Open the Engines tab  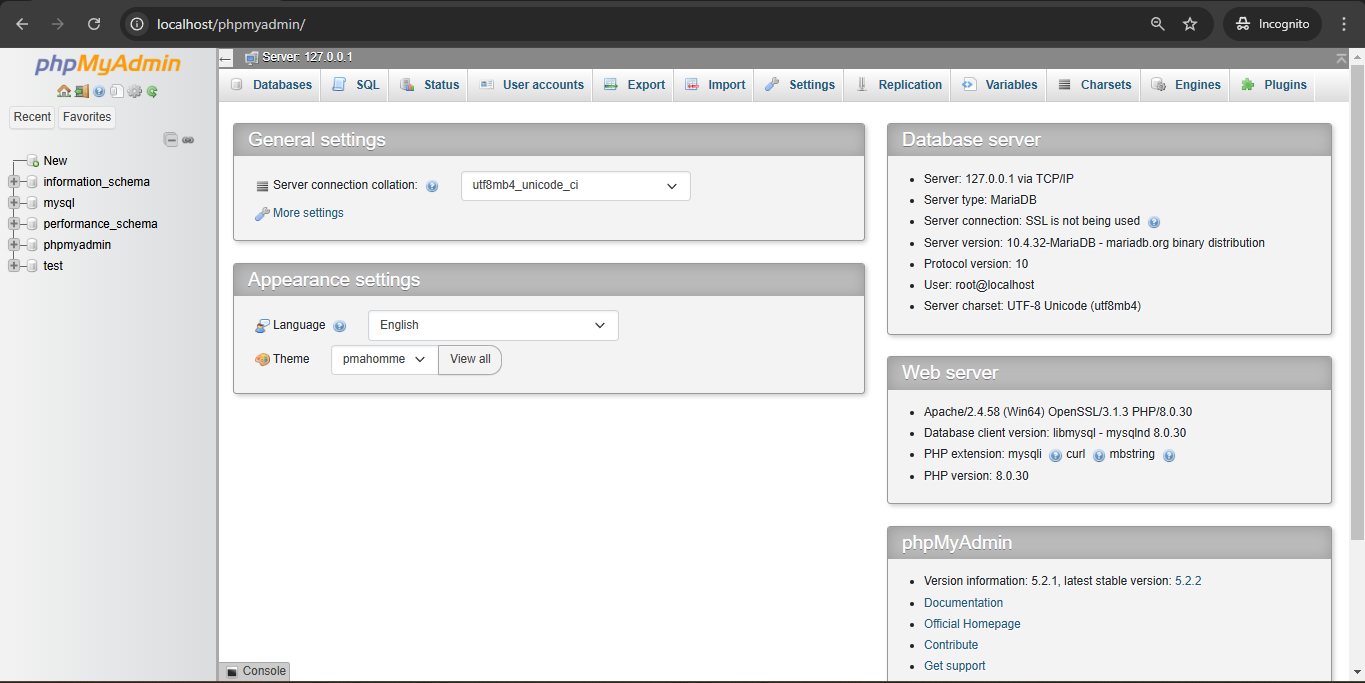pyautogui.click(x=1186, y=85)
